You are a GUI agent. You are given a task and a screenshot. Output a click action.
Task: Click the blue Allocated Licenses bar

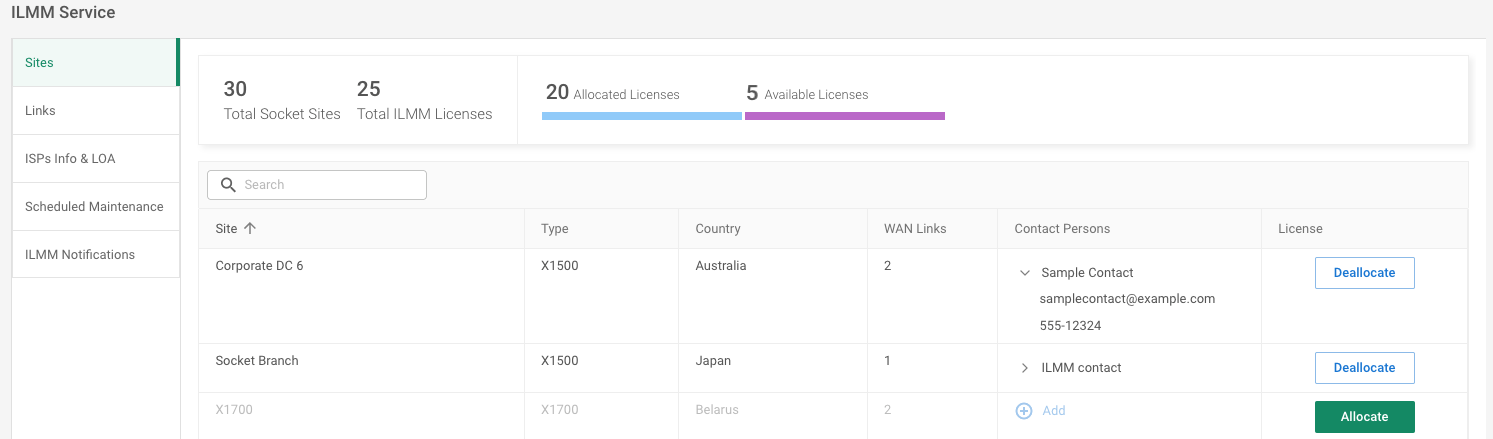(641, 116)
